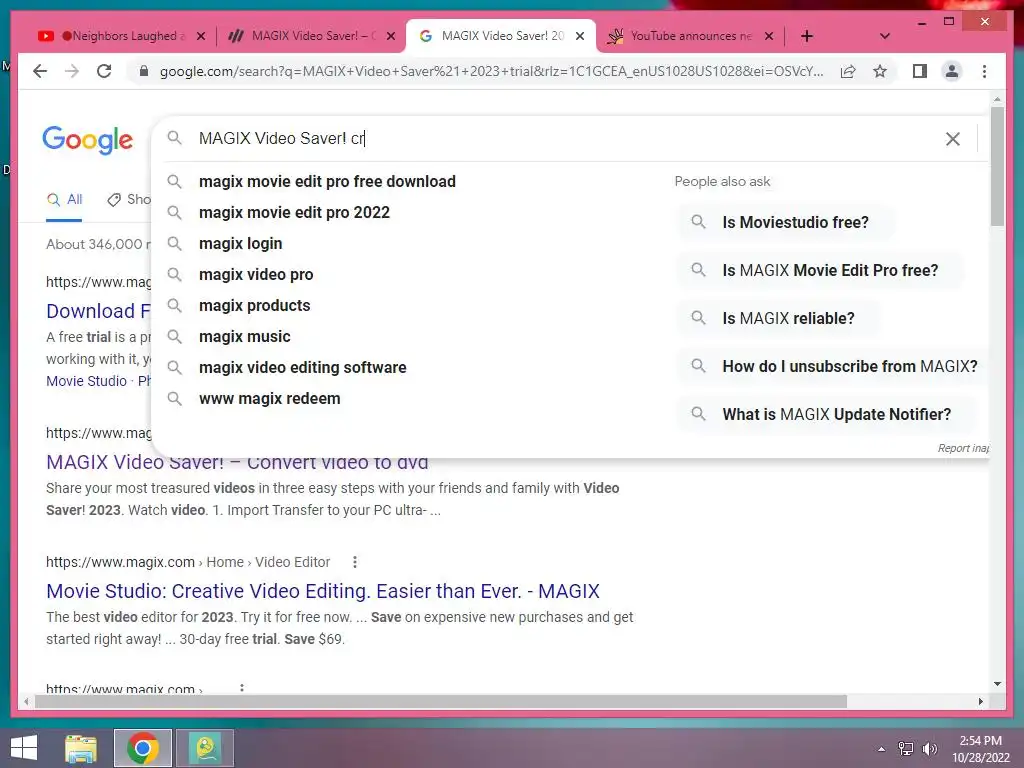Go back to the previous page
This screenshot has width=1024, height=768.
tap(40, 71)
